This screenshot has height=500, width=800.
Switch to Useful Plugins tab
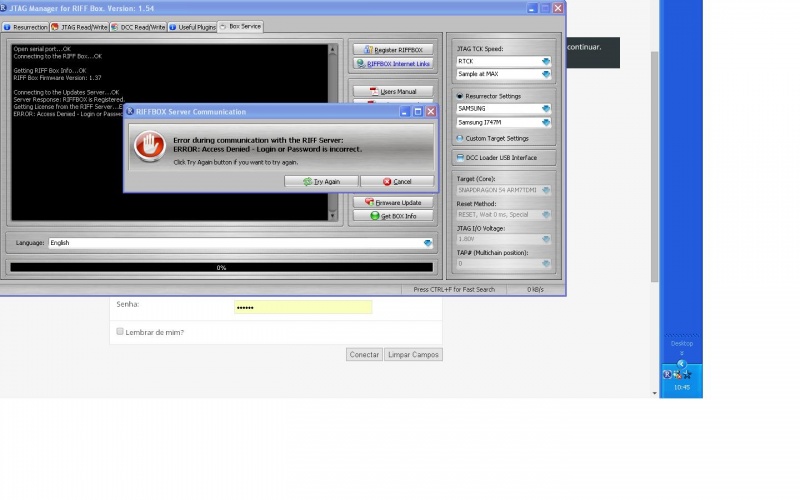coord(192,27)
